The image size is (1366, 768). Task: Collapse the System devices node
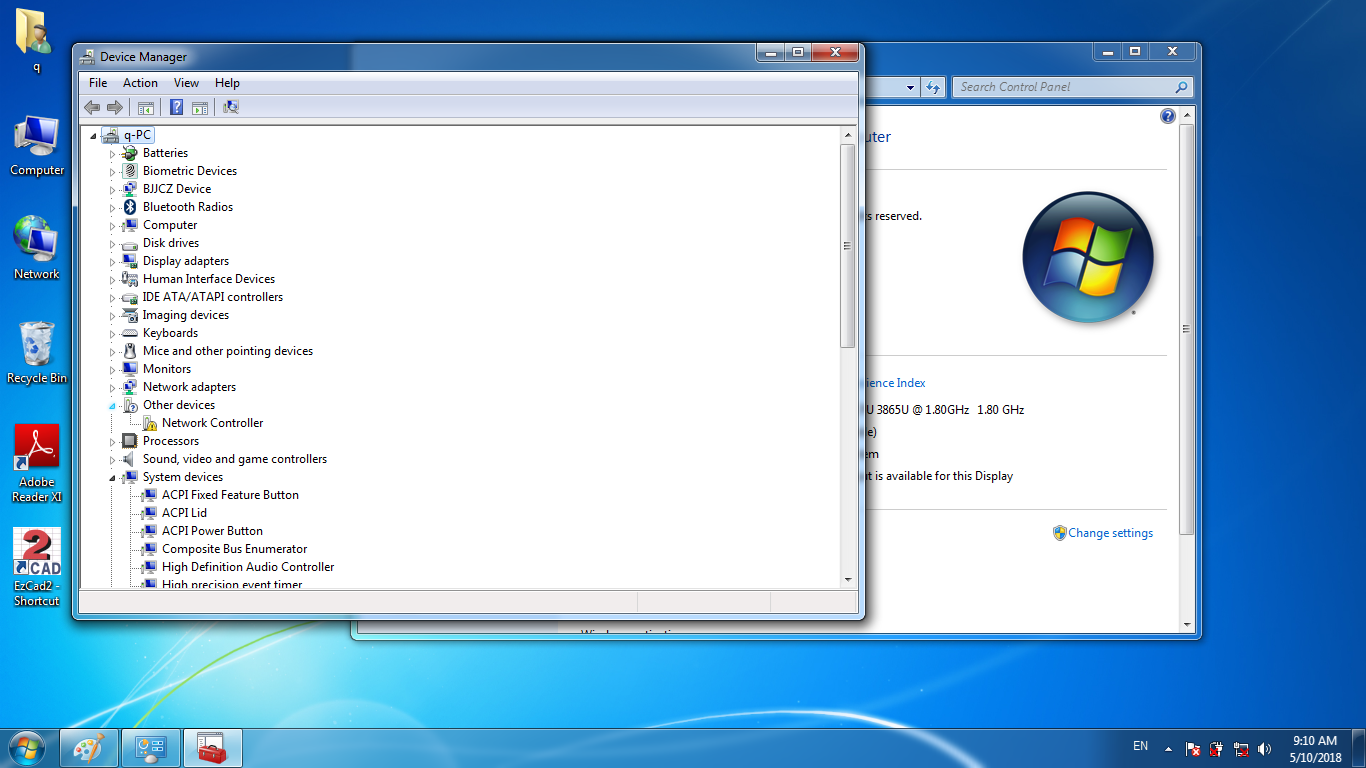113,477
